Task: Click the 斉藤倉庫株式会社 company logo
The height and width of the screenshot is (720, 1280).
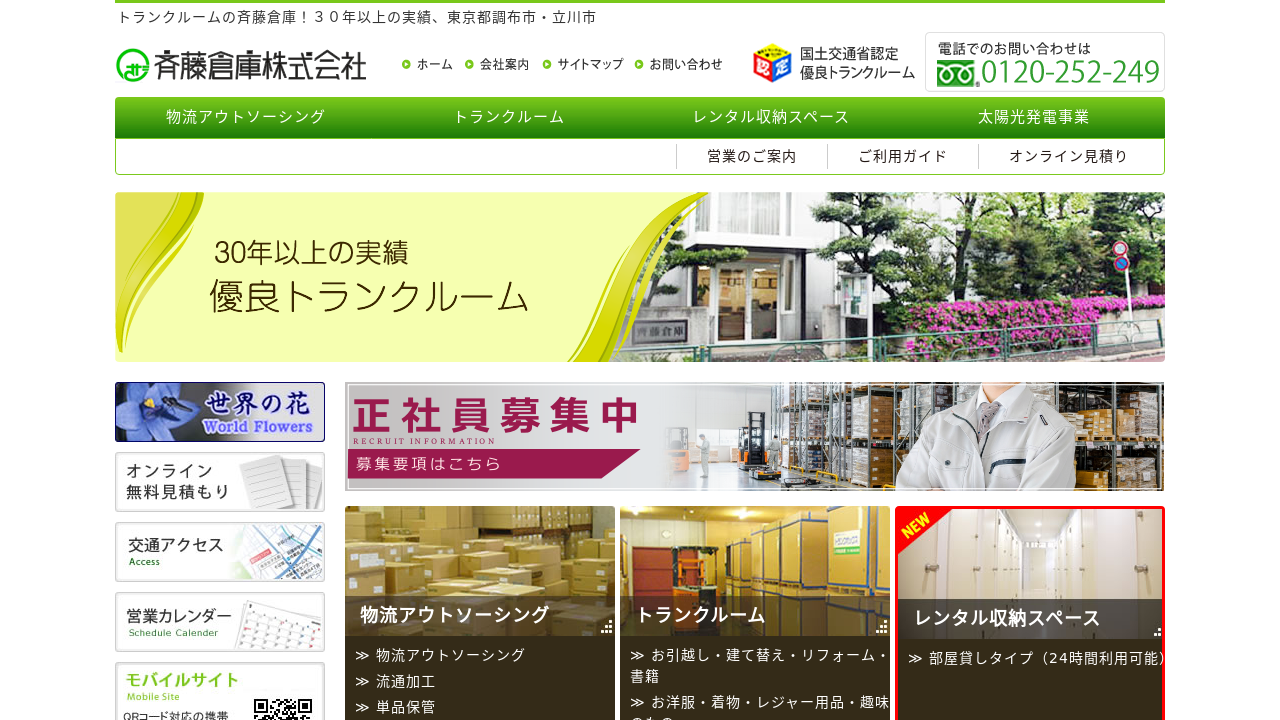Action: pyautogui.click(x=241, y=65)
